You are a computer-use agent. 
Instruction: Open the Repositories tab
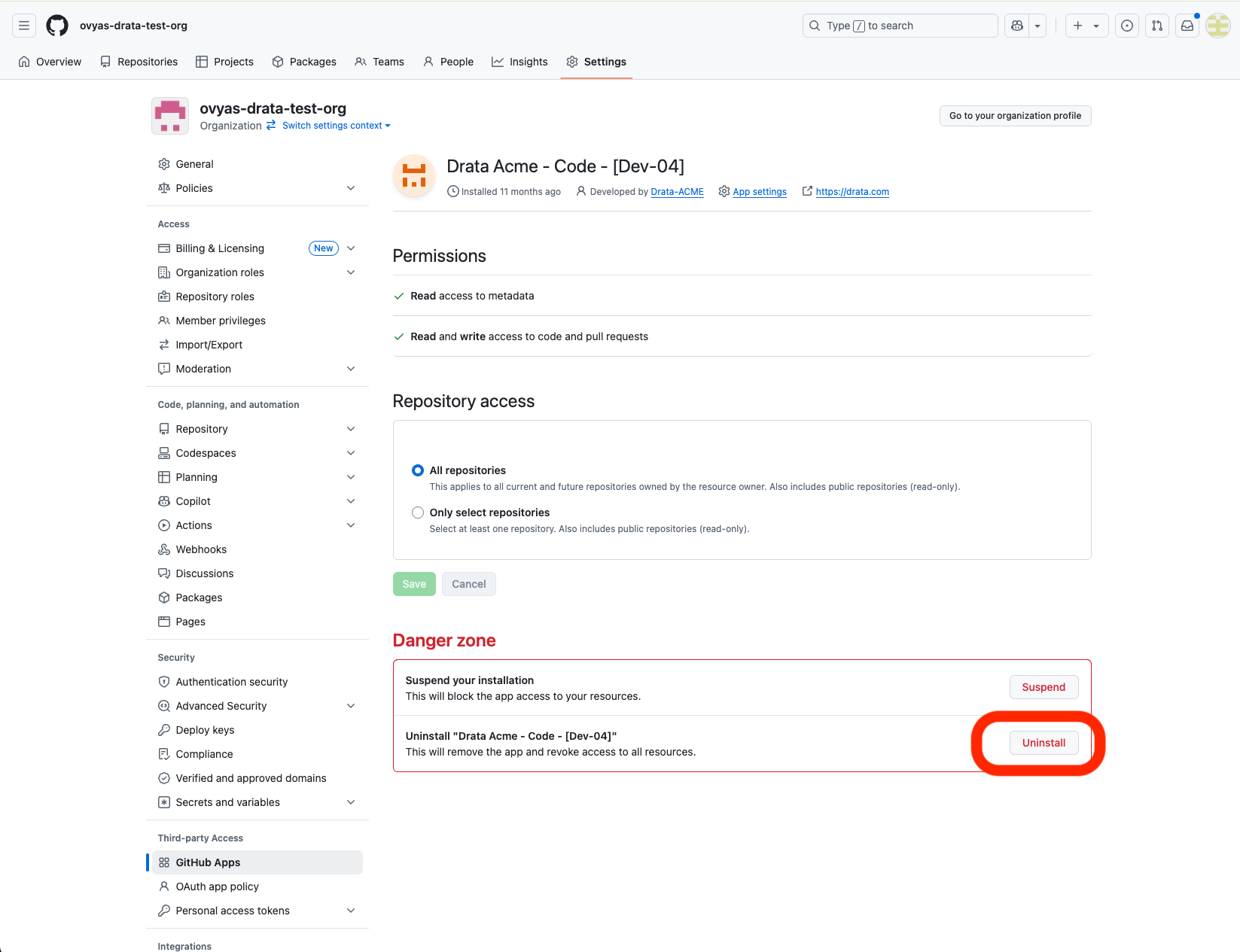pyautogui.click(x=139, y=62)
